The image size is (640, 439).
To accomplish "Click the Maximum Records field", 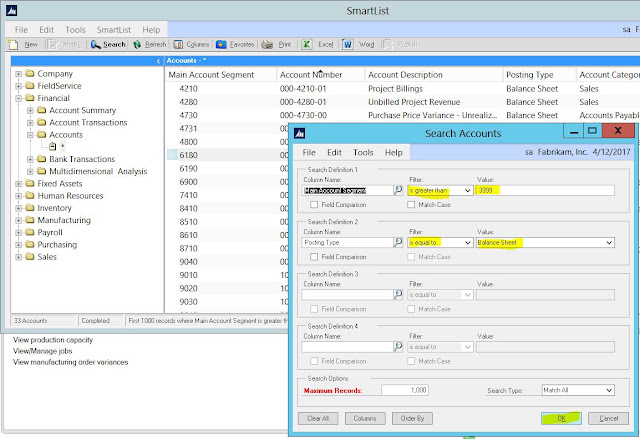I will coord(405,390).
